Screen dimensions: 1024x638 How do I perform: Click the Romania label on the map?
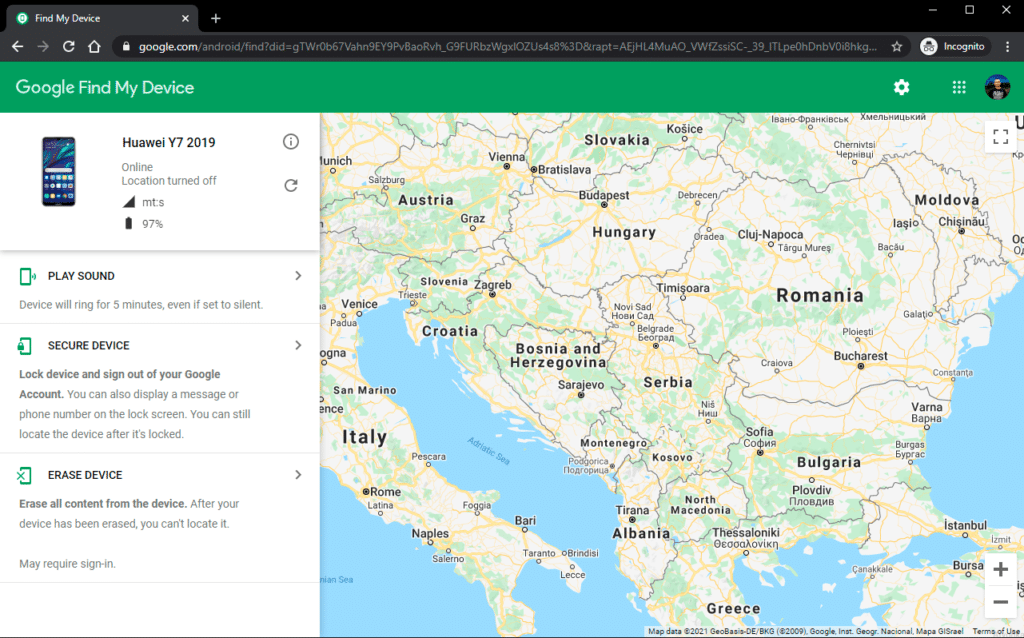point(820,295)
